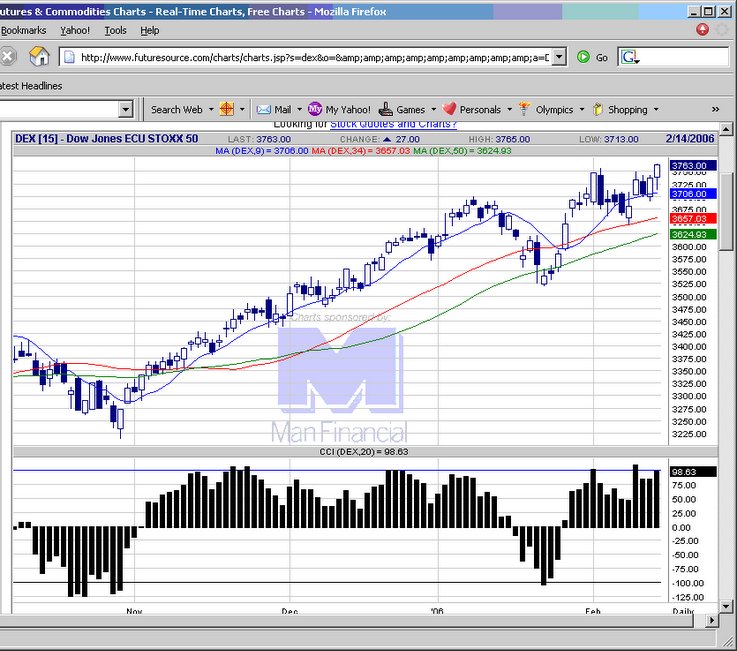This screenshot has height=651, width=737.
Task: Show more Yahoo toolbar items chevron
Action: pyautogui.click(x=715, y=110)
